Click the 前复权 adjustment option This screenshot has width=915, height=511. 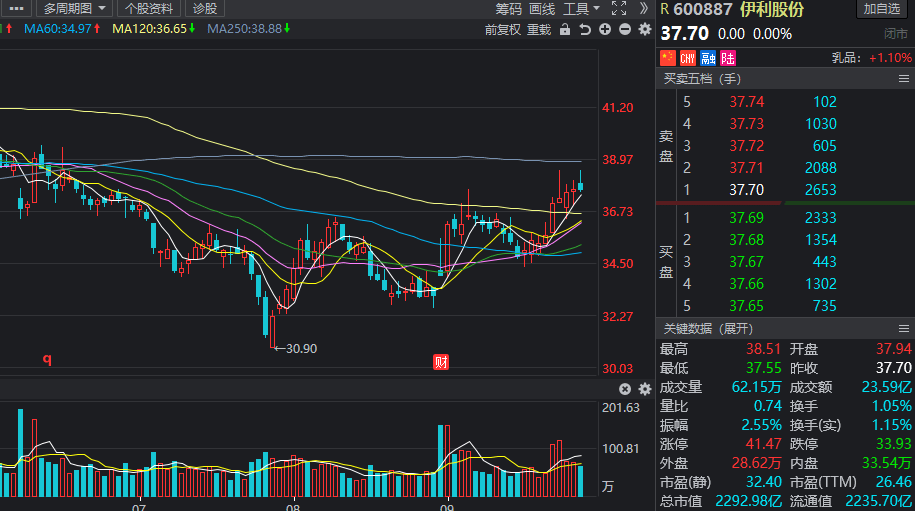[502, 30]
